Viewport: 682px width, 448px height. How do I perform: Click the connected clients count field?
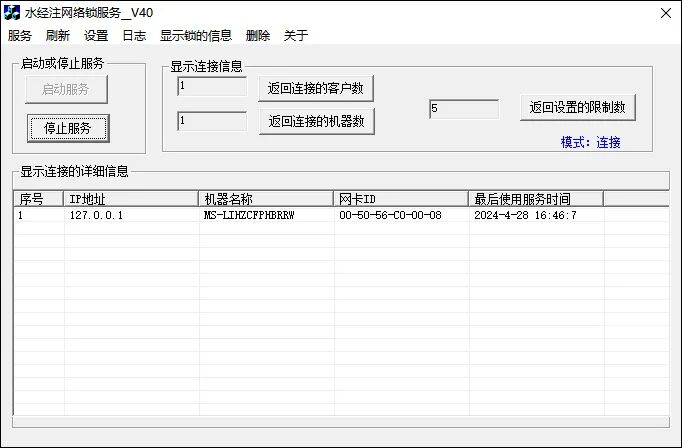coord(212,86)
